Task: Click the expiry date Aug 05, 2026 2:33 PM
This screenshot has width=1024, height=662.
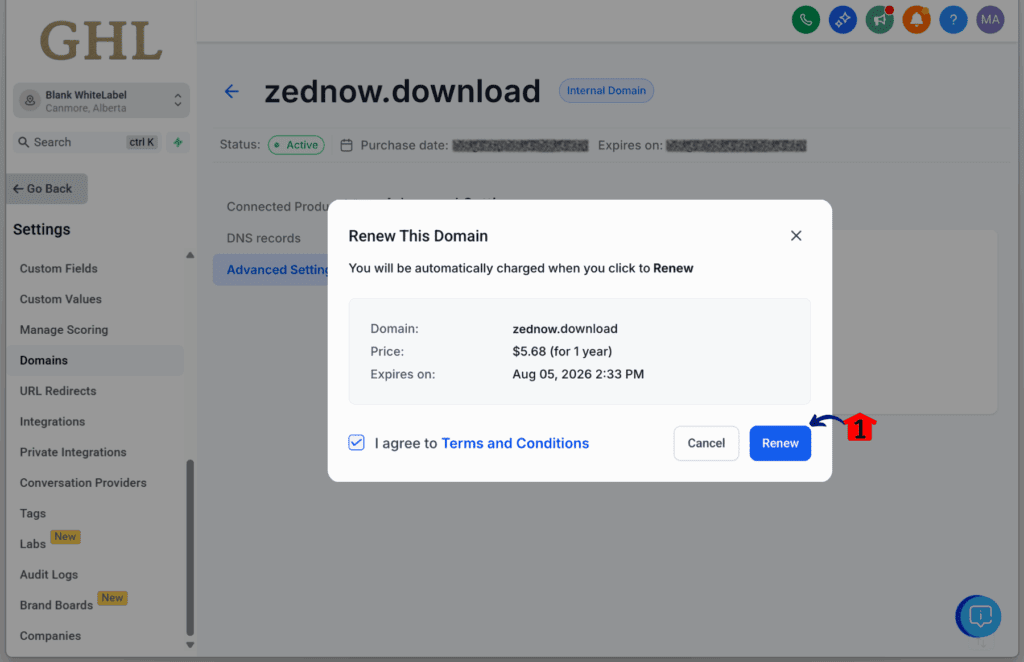Action: (x=578, y=375)
